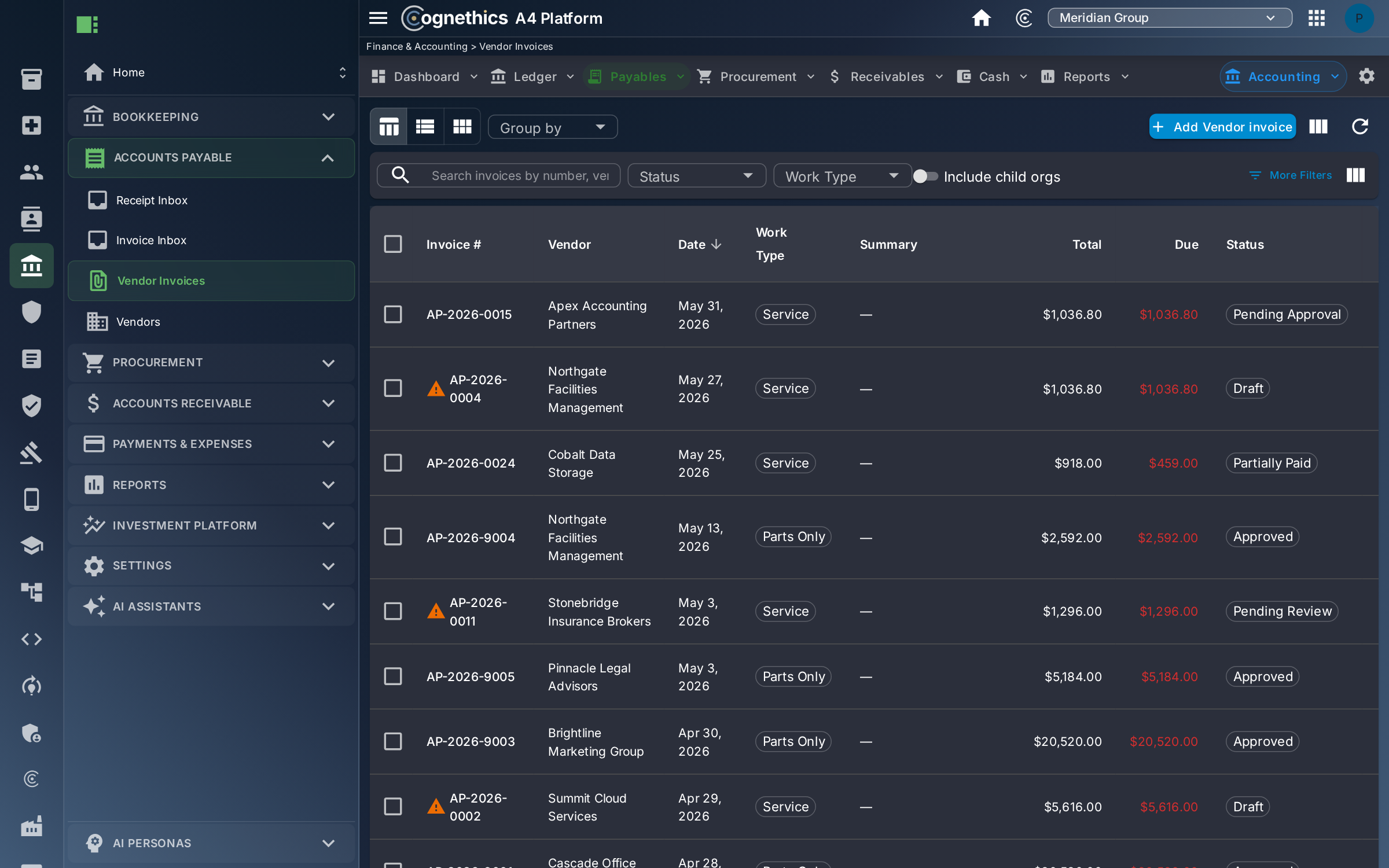Open the shield rail icon
Image resolution: width=1389 pixels, height=868 pixels.
(x=32, y=312)
